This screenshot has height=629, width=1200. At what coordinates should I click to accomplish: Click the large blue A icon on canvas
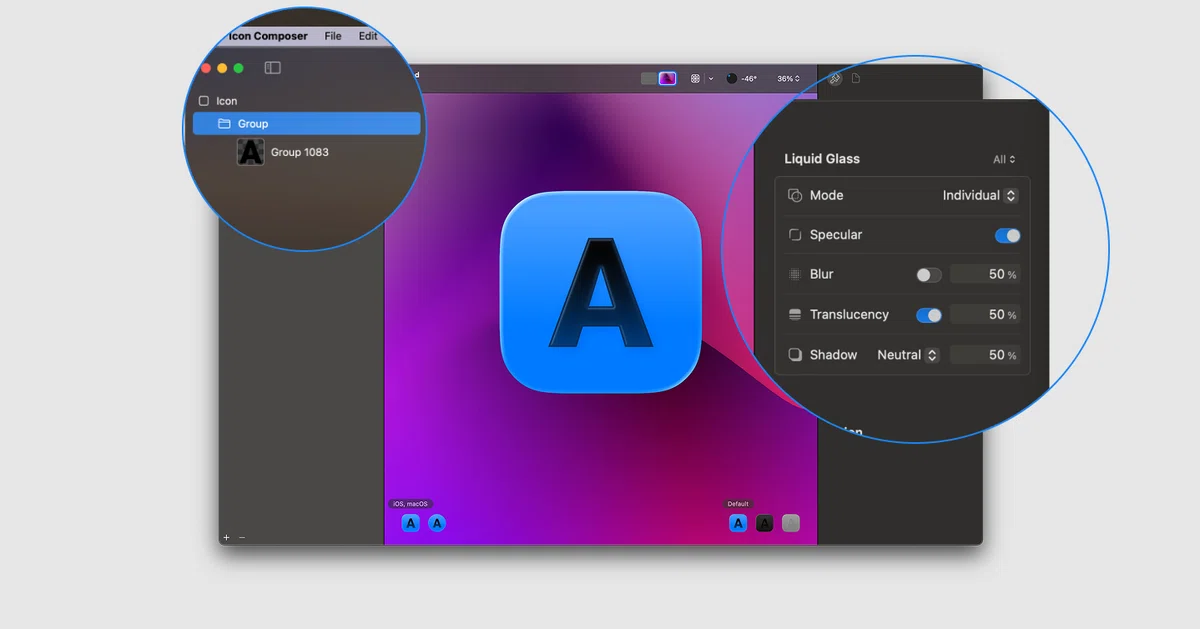[x=599, y=291]
